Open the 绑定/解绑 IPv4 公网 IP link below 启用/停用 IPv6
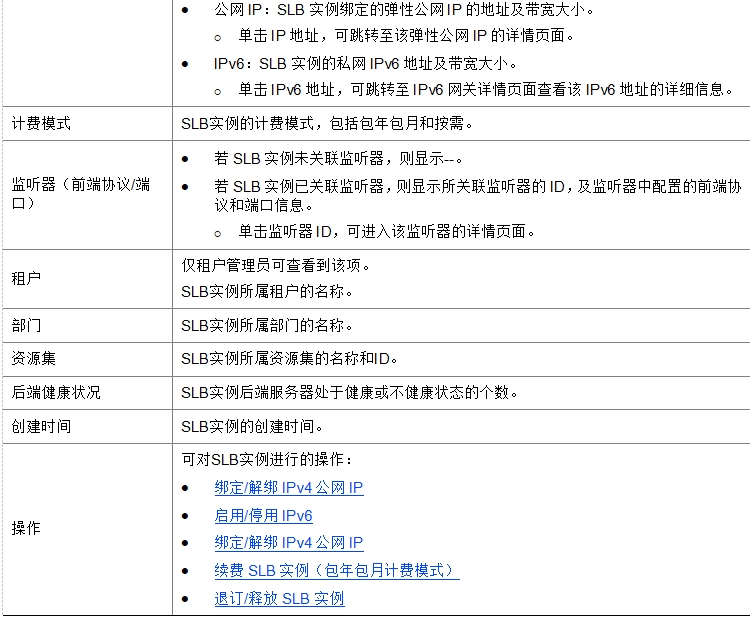The image size is (750, 619). click(x=289, y=542)
